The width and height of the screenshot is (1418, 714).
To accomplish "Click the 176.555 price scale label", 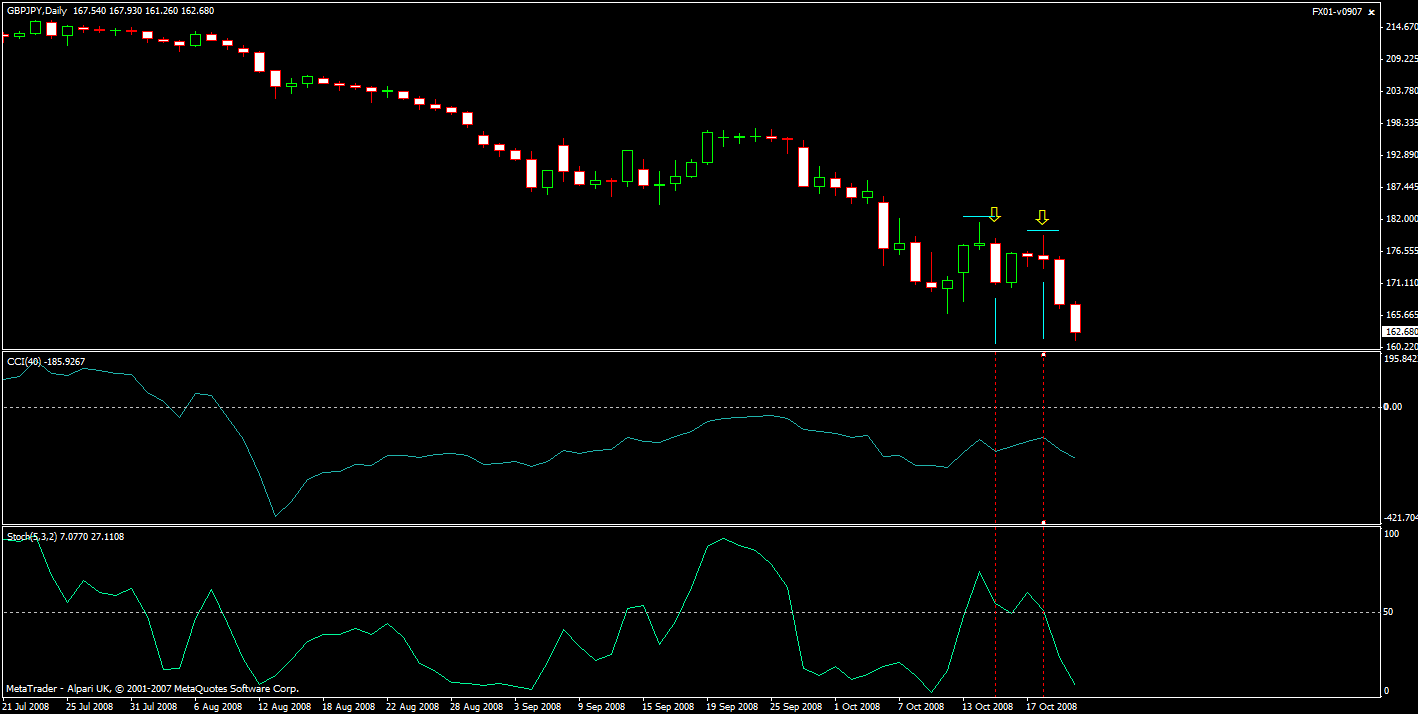I will (x=1401, y=251).
